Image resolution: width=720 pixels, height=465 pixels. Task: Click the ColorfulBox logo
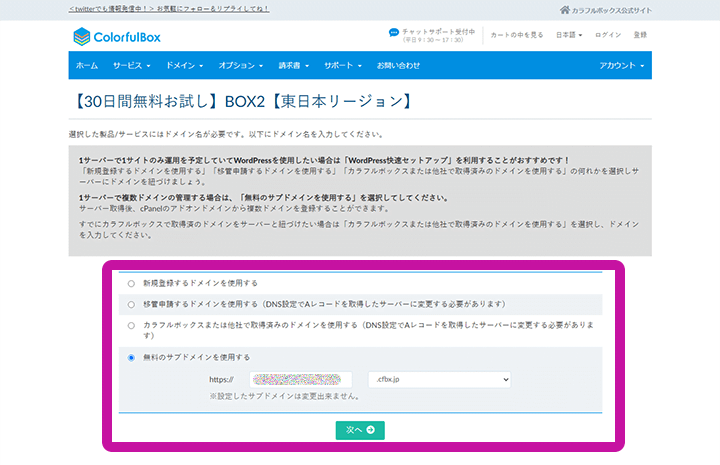pos(116,36)
